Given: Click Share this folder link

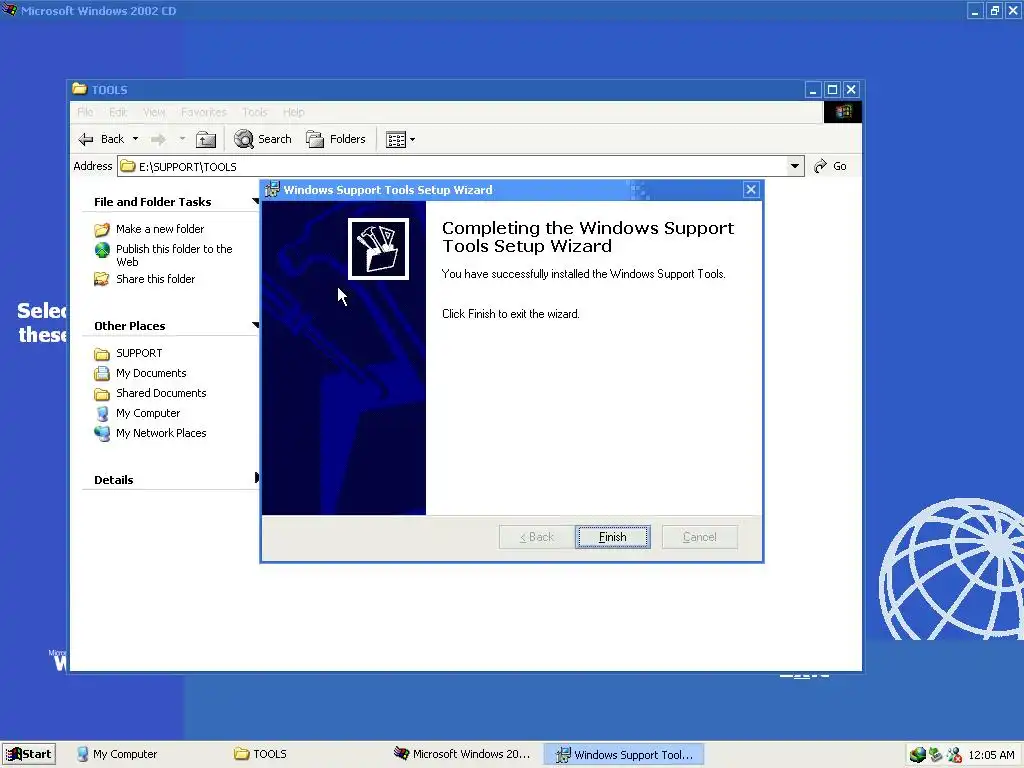Looking at the screenshot, I should [155, 279].
